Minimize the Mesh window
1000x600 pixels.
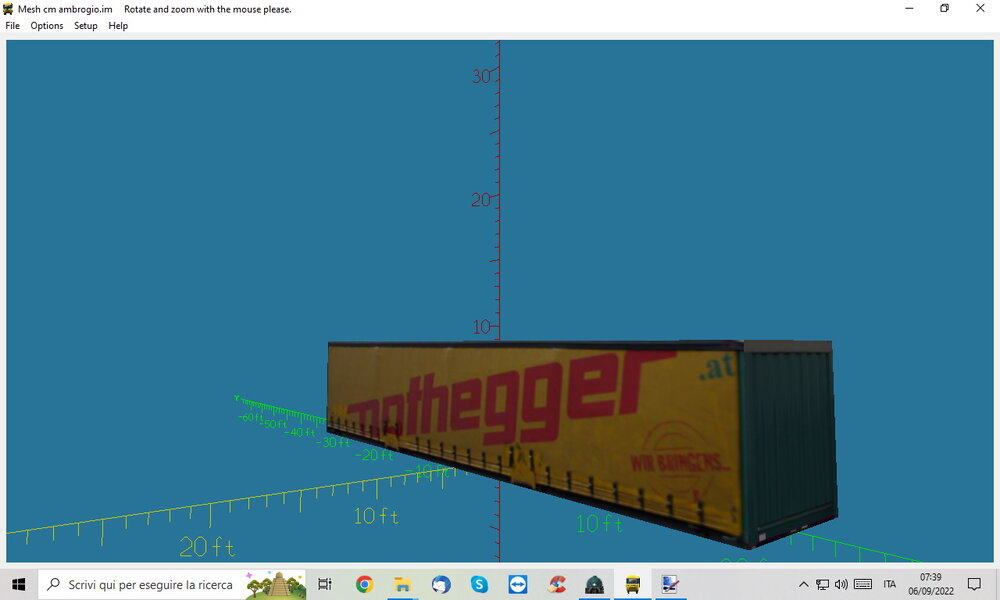pos(909,8)
